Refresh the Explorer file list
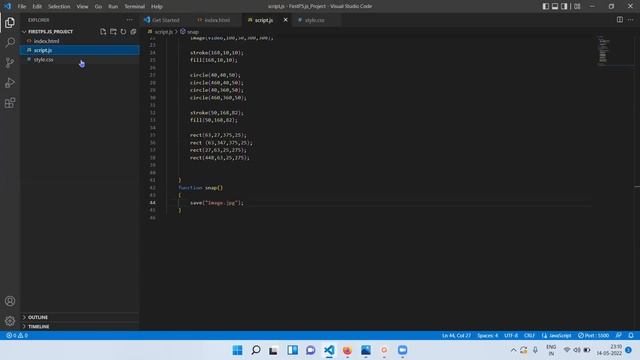The height and width of the screenshot is (360, 640). (x=123, y=31)
